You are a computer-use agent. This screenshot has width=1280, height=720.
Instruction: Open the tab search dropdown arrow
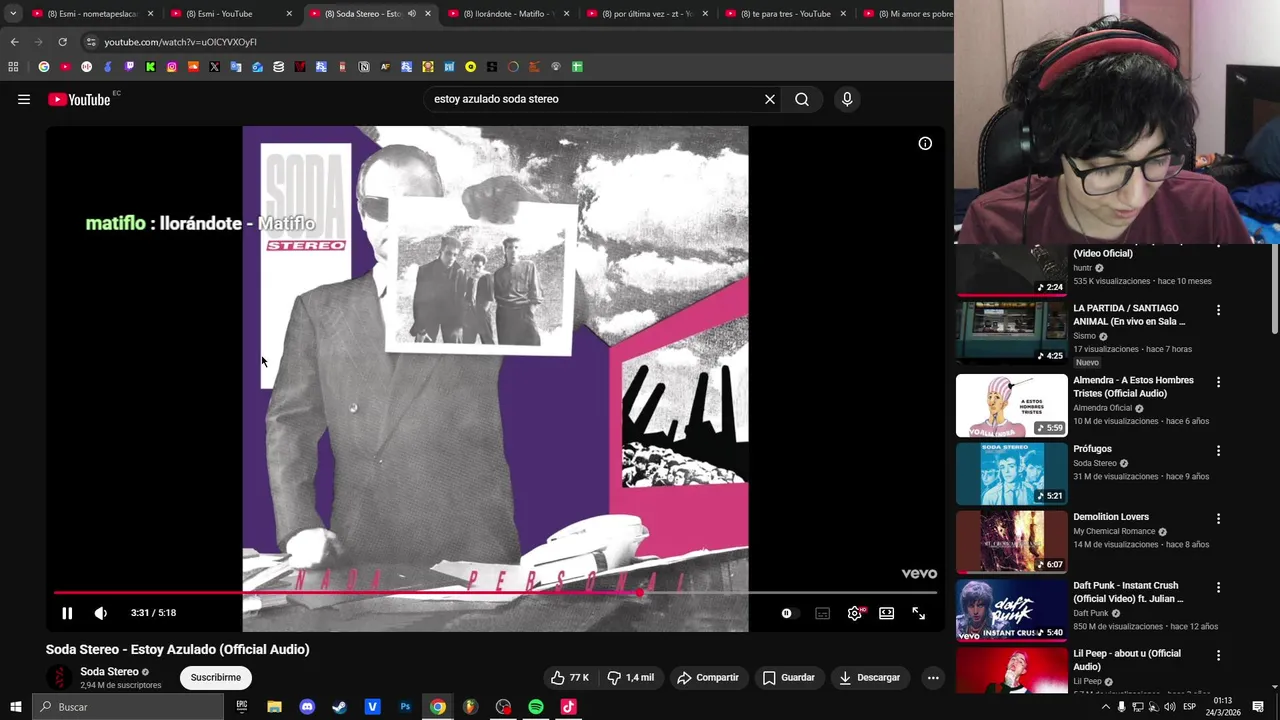12,14
